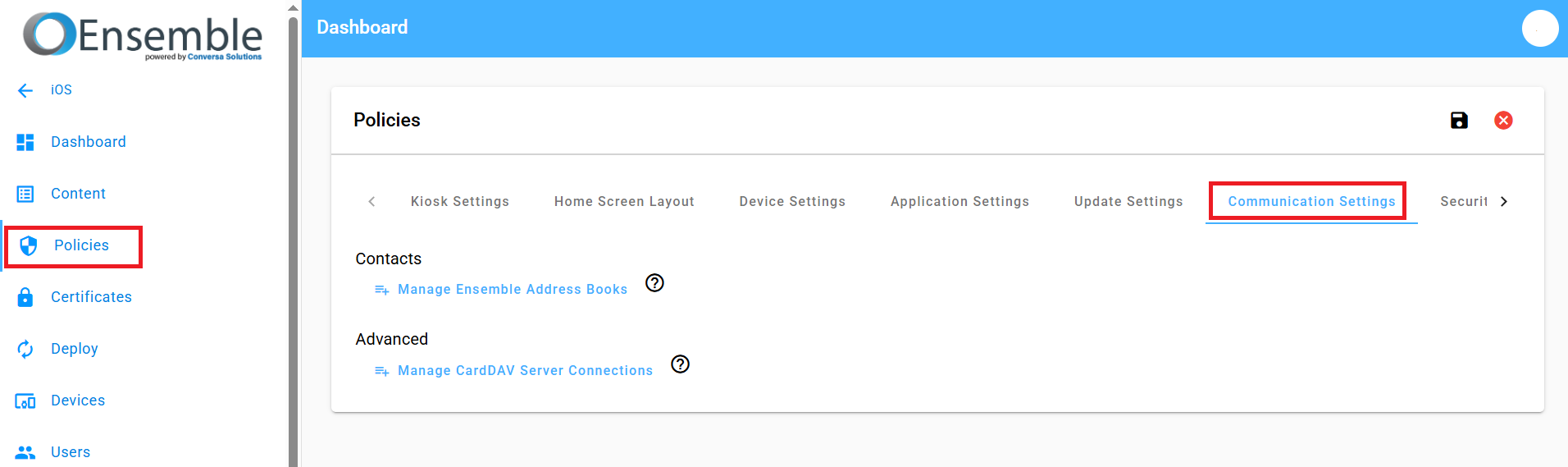This screenshot has height=467, width=1568.
Task: Open Policies in sidebar
Action: pos(81,245)
